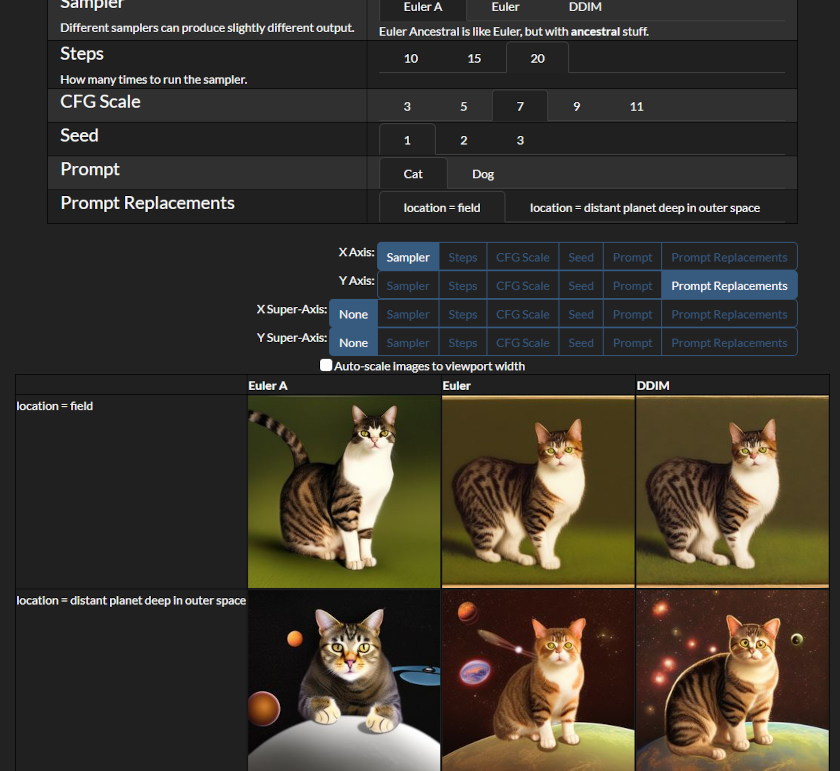
Task: Select the Euler A sampler tab
Action: pos(423,8)
